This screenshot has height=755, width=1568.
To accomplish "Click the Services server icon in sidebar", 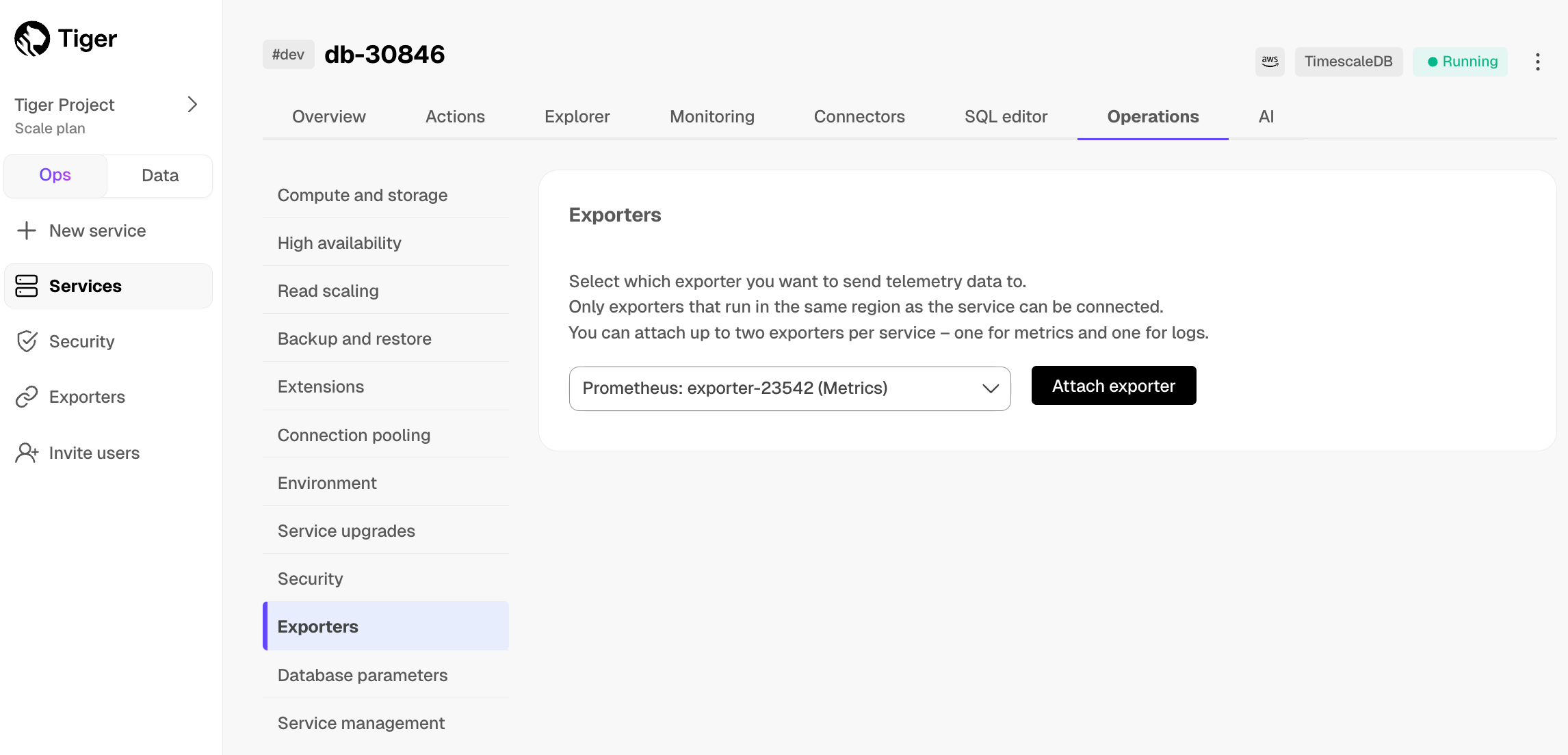I will pyautogui.click(x=26, y=286).
